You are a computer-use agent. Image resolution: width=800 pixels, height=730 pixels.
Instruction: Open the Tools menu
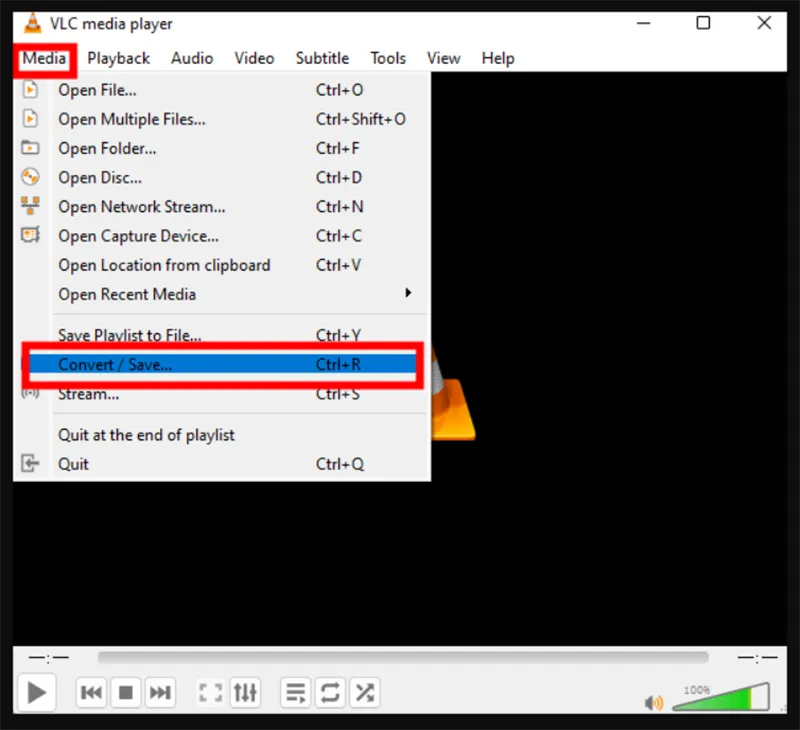click(x=388, y=58)
